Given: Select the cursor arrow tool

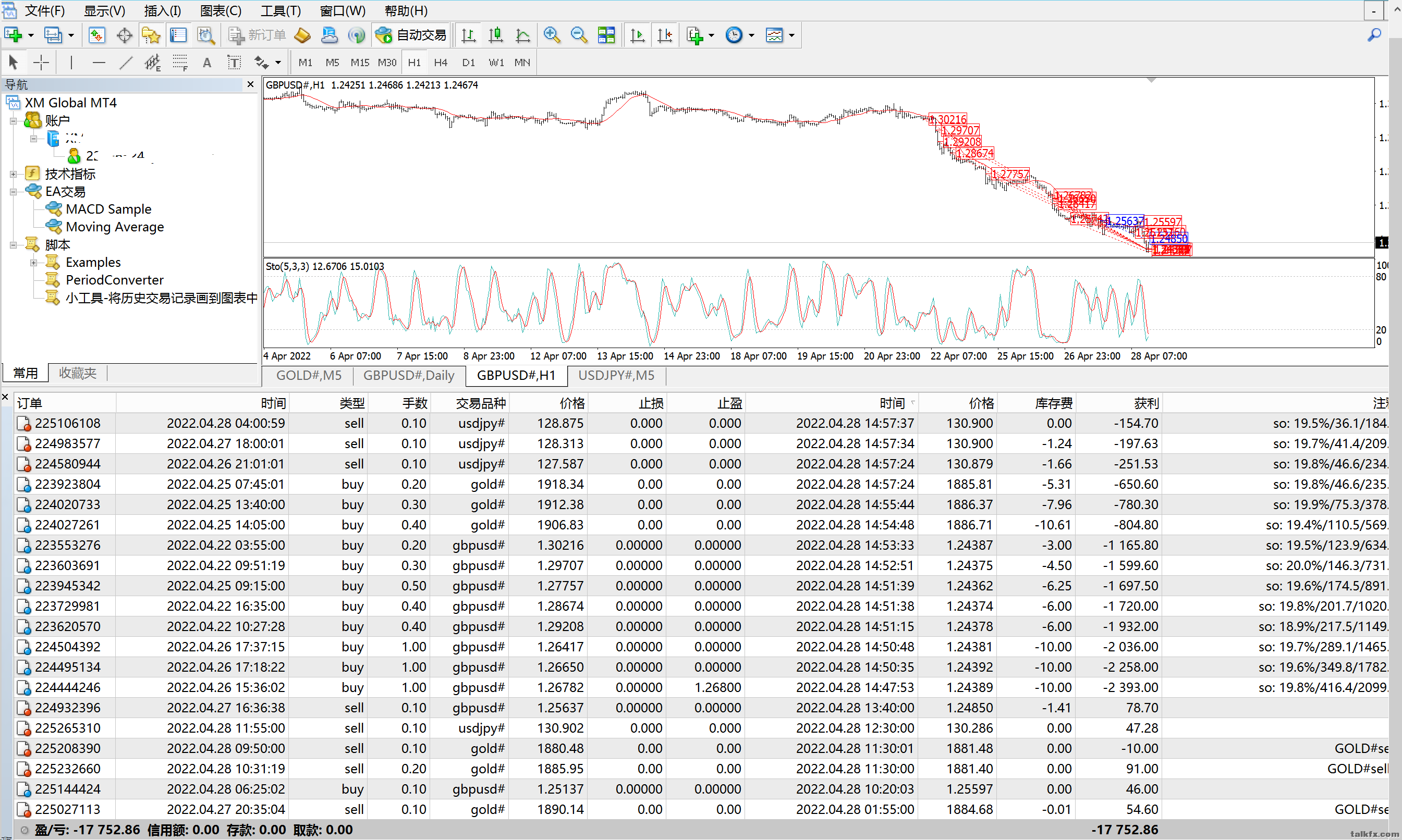Looking at the screenshot, I should point(14,62).
